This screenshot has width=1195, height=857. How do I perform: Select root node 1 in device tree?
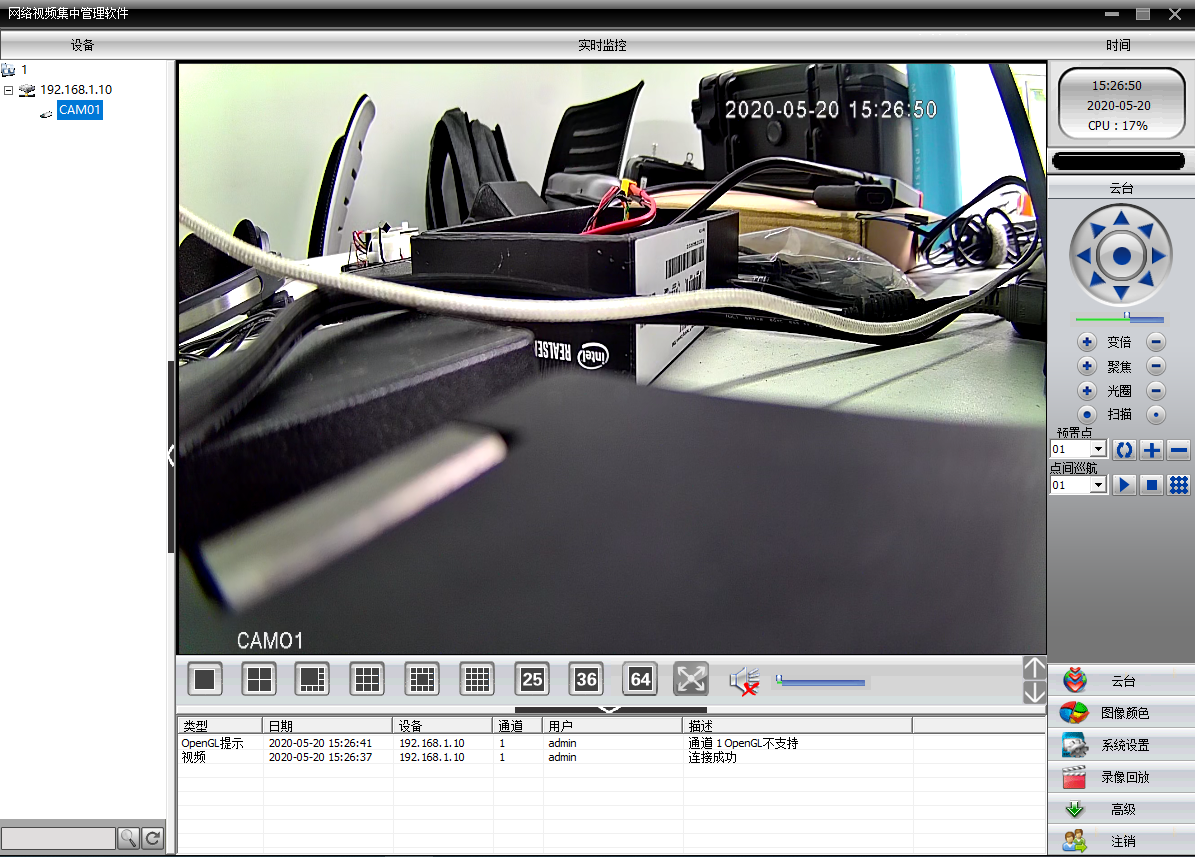click(24, 69)
